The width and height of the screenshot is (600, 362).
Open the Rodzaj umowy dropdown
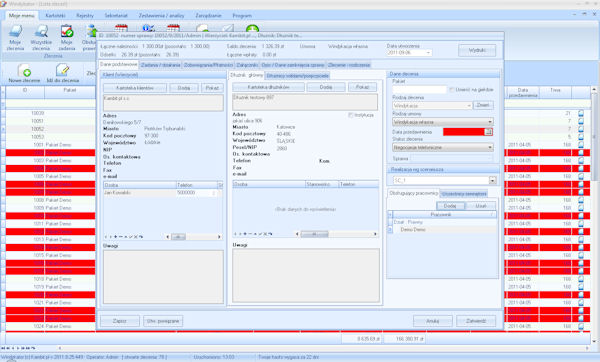click(490, 122)
